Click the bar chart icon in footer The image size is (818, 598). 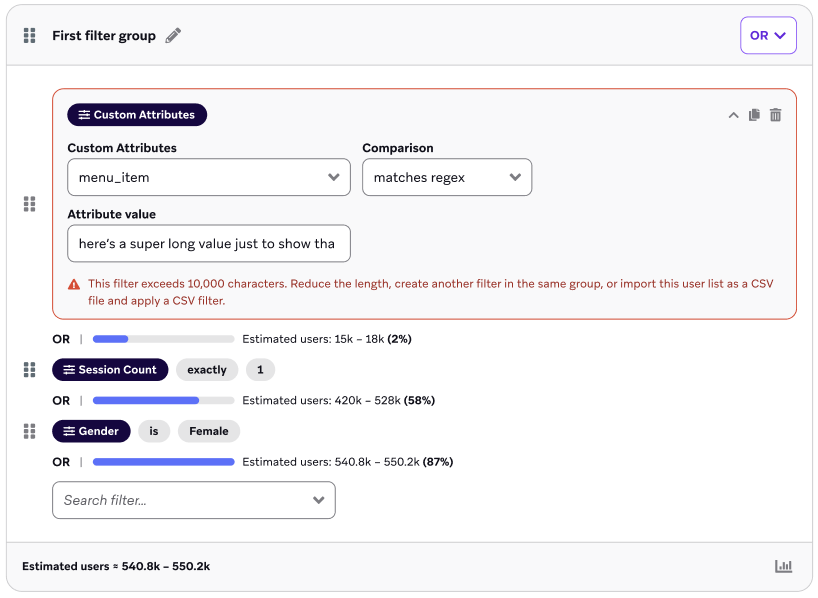click(783, 566)
